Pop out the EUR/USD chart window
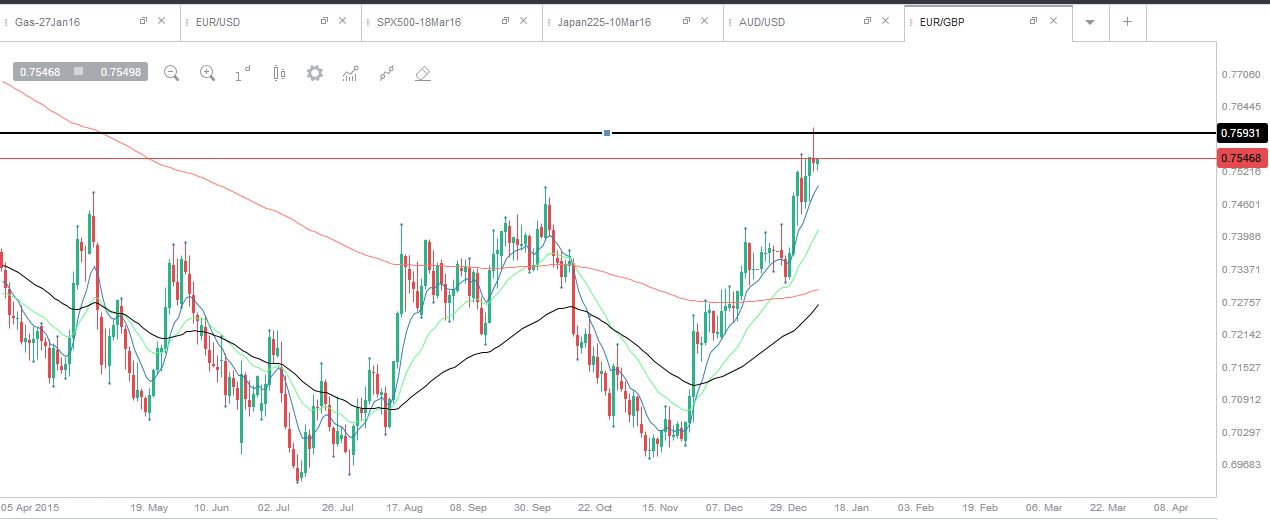Screen dimensions: 1270x520 click(x=324, y=21)
